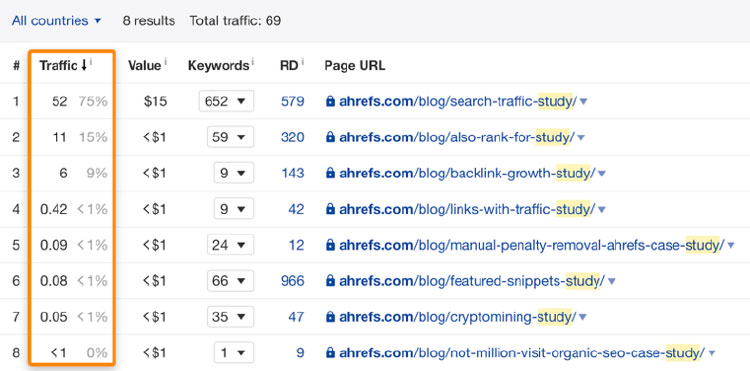Viewport: 750px width, 371px height.
Task: Click the info icon next to Traffic
Action: (91, 62)
